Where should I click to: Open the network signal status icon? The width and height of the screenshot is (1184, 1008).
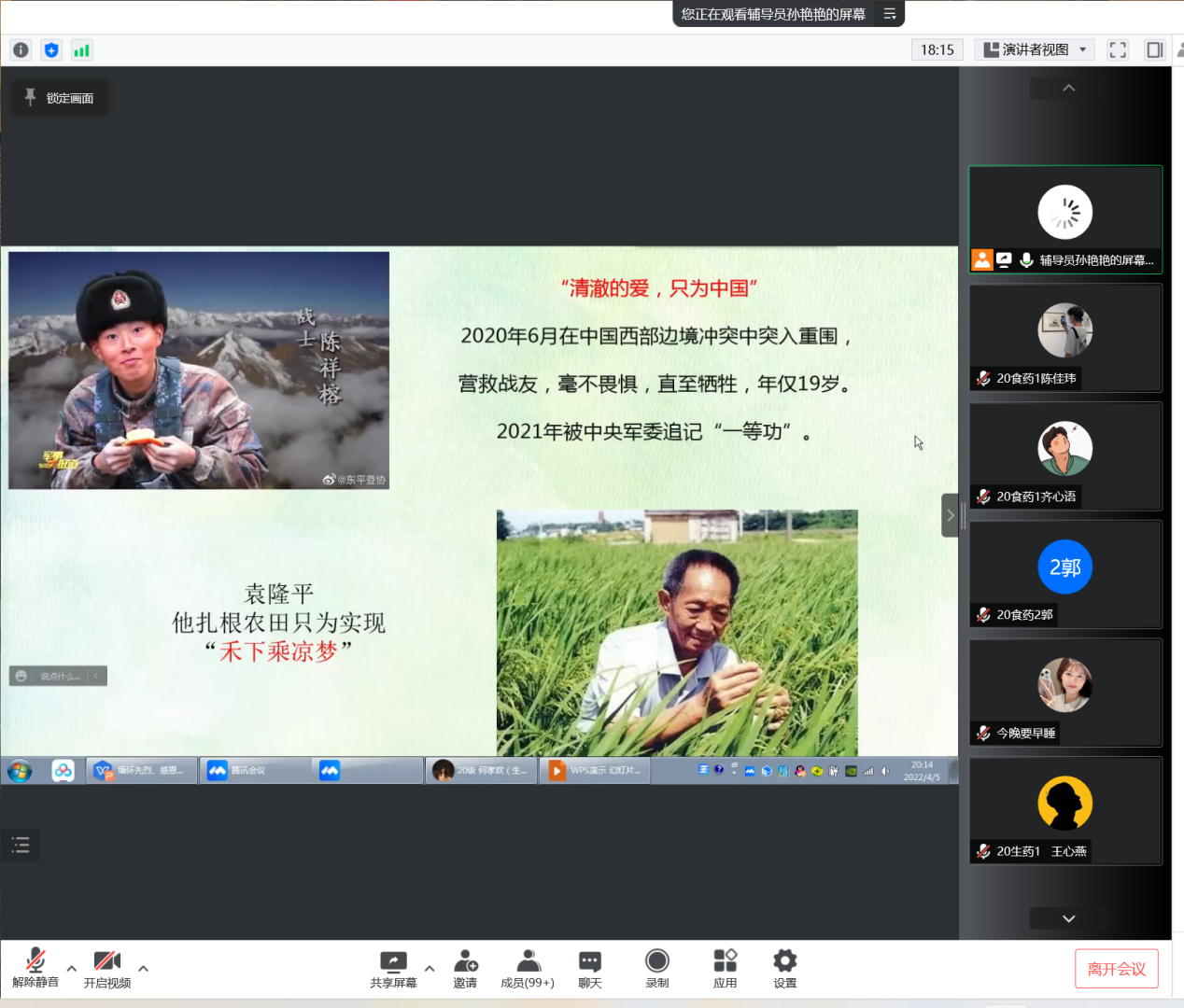[82, 50]
